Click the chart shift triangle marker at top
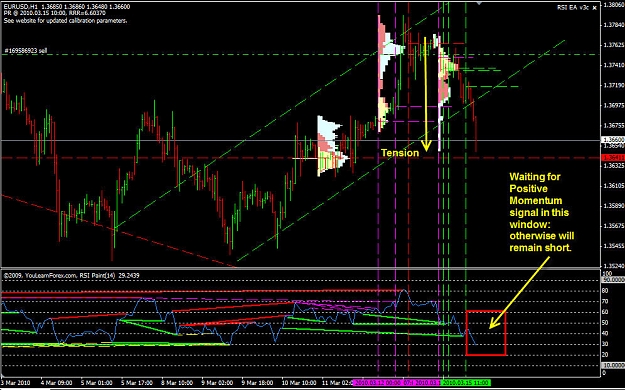 479,2
